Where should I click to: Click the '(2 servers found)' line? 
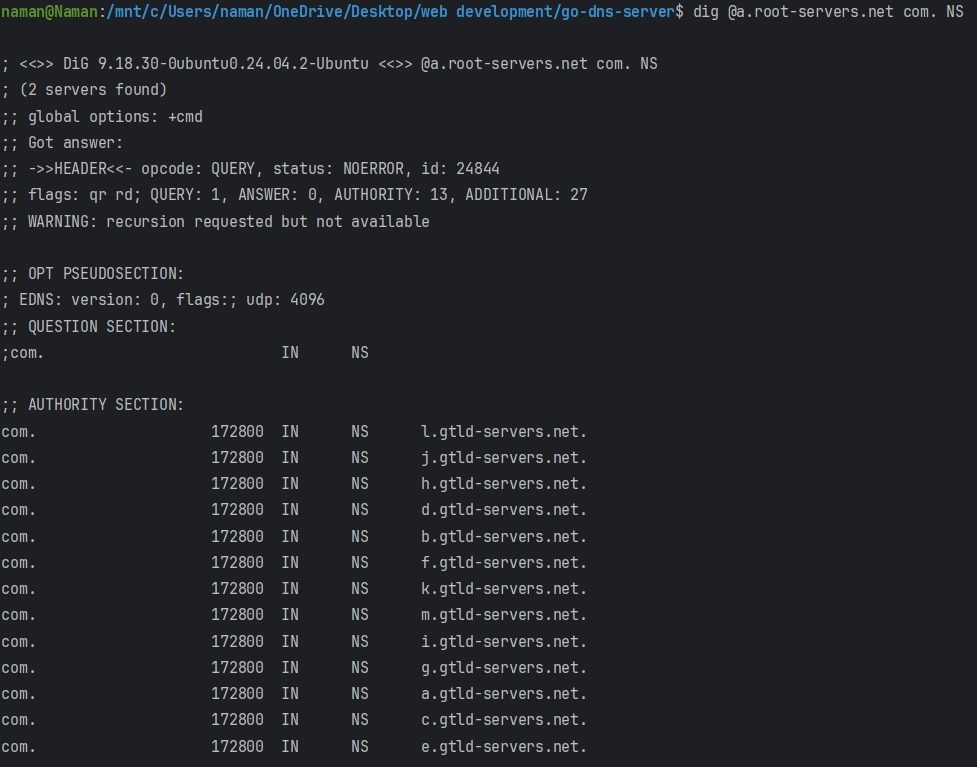(x=84, y=90)
